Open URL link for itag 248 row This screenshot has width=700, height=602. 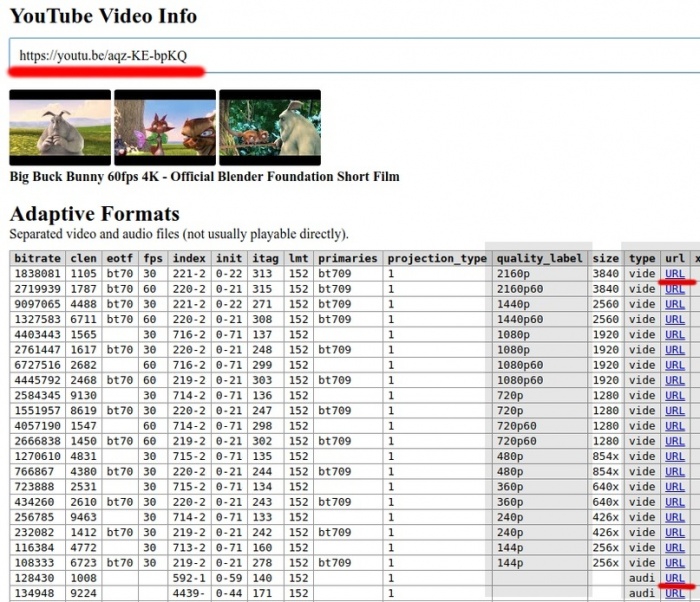click(675, 350)
